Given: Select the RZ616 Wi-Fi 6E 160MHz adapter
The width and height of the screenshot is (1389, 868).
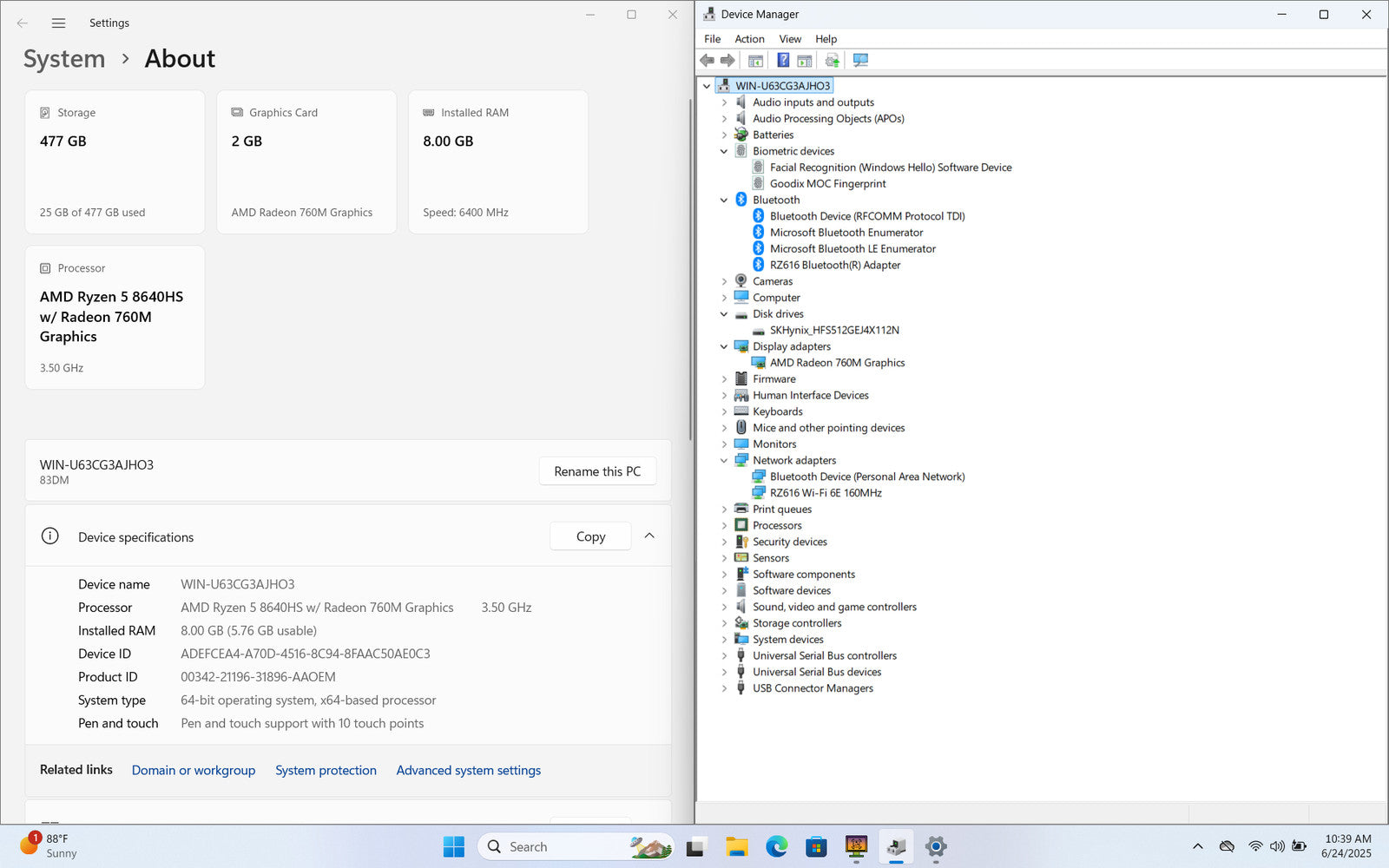Looking at the screenshot, I should click(826, 493).
